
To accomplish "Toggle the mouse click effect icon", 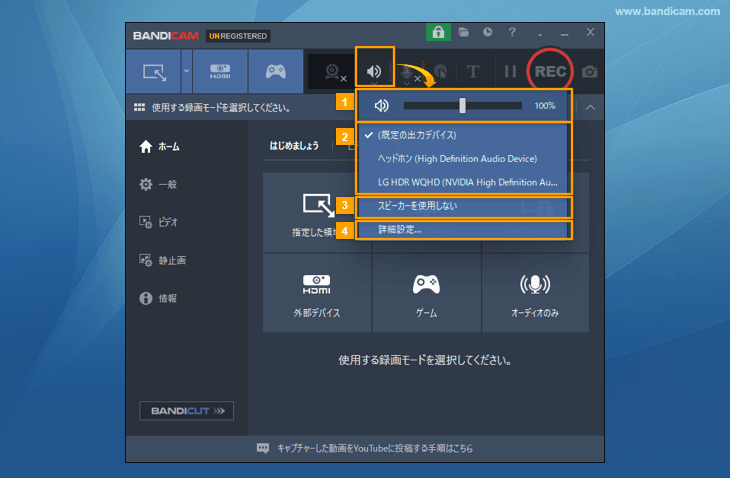I will 440,72.
